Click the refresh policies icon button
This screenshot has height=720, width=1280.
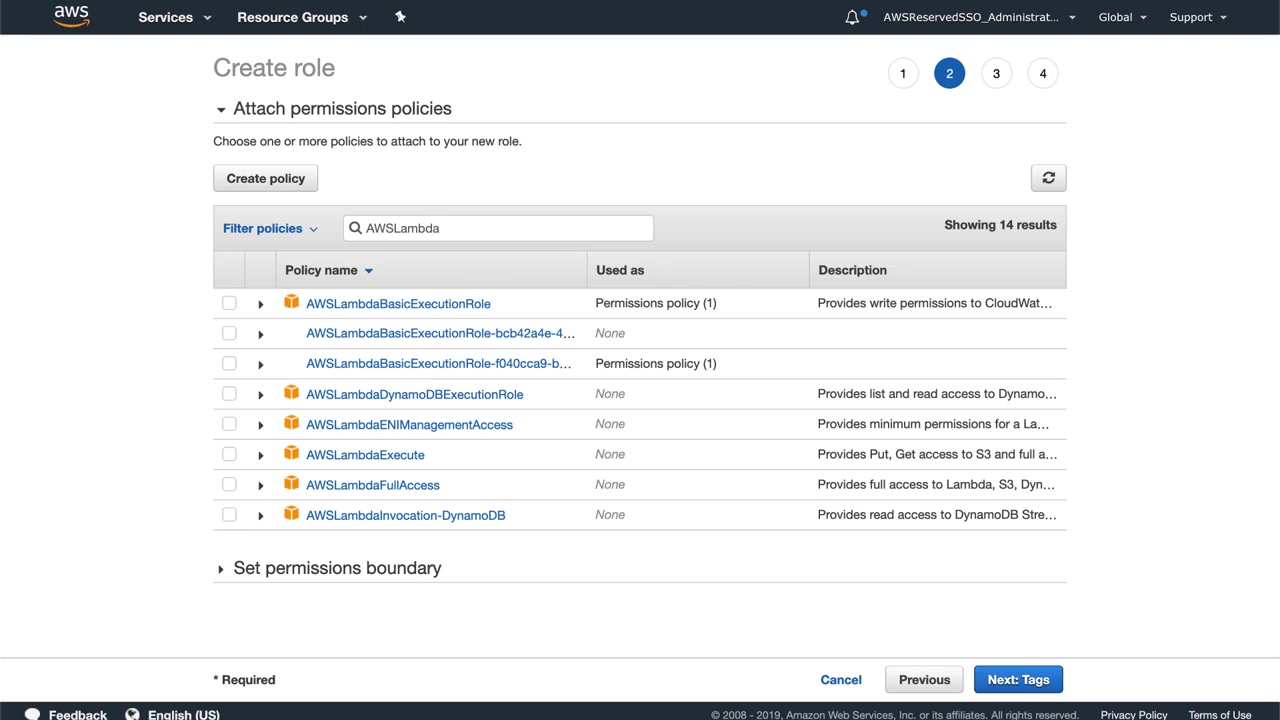(x=1048, y=178)
